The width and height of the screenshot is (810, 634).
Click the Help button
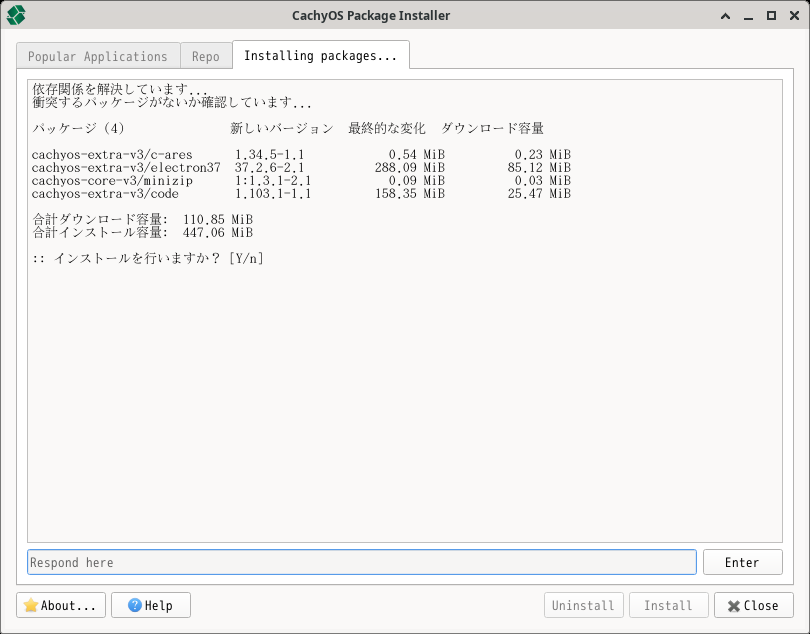[x=151, y=605]
